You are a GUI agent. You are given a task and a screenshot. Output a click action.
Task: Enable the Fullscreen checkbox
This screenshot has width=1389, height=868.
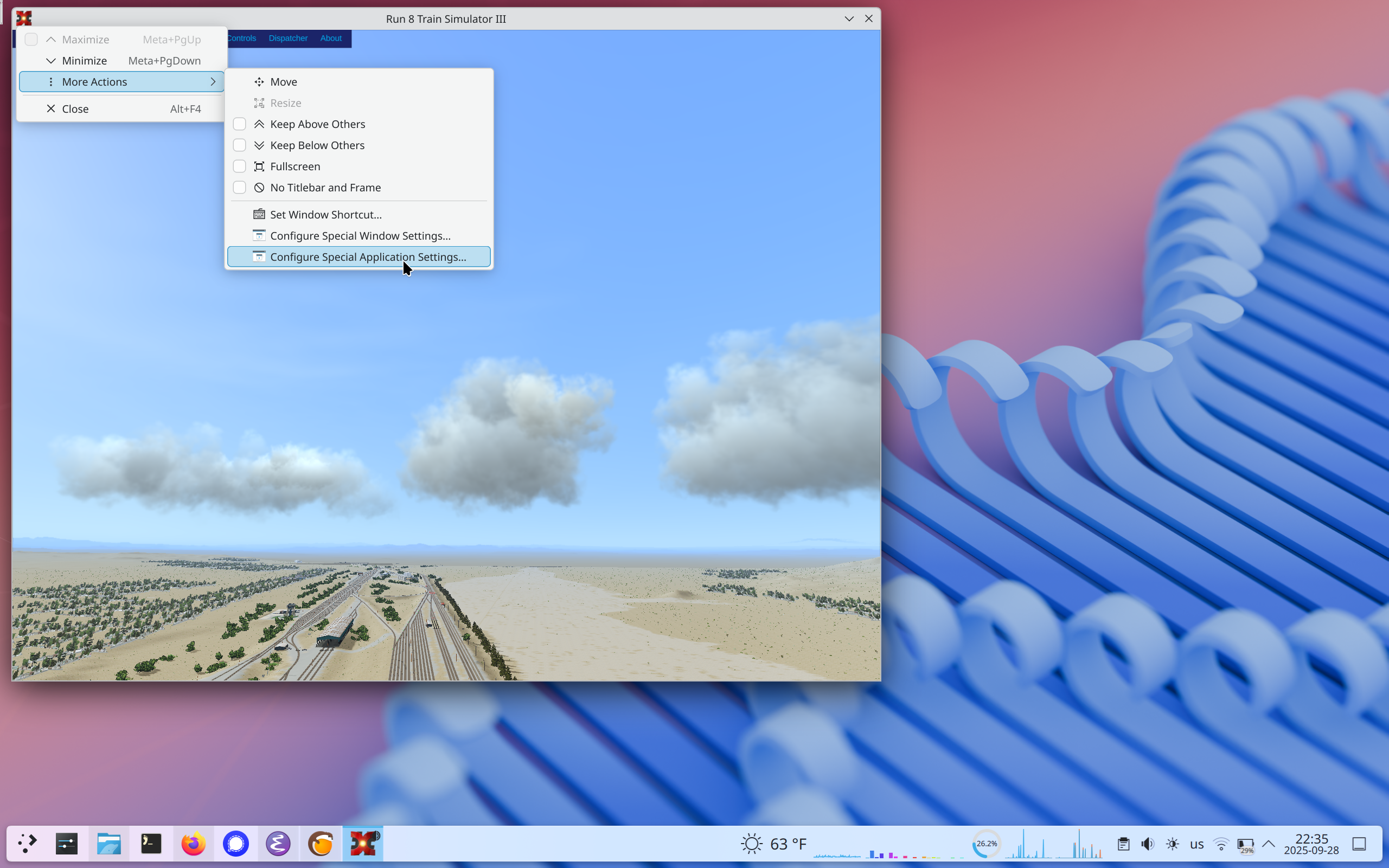tap(239, 166)
